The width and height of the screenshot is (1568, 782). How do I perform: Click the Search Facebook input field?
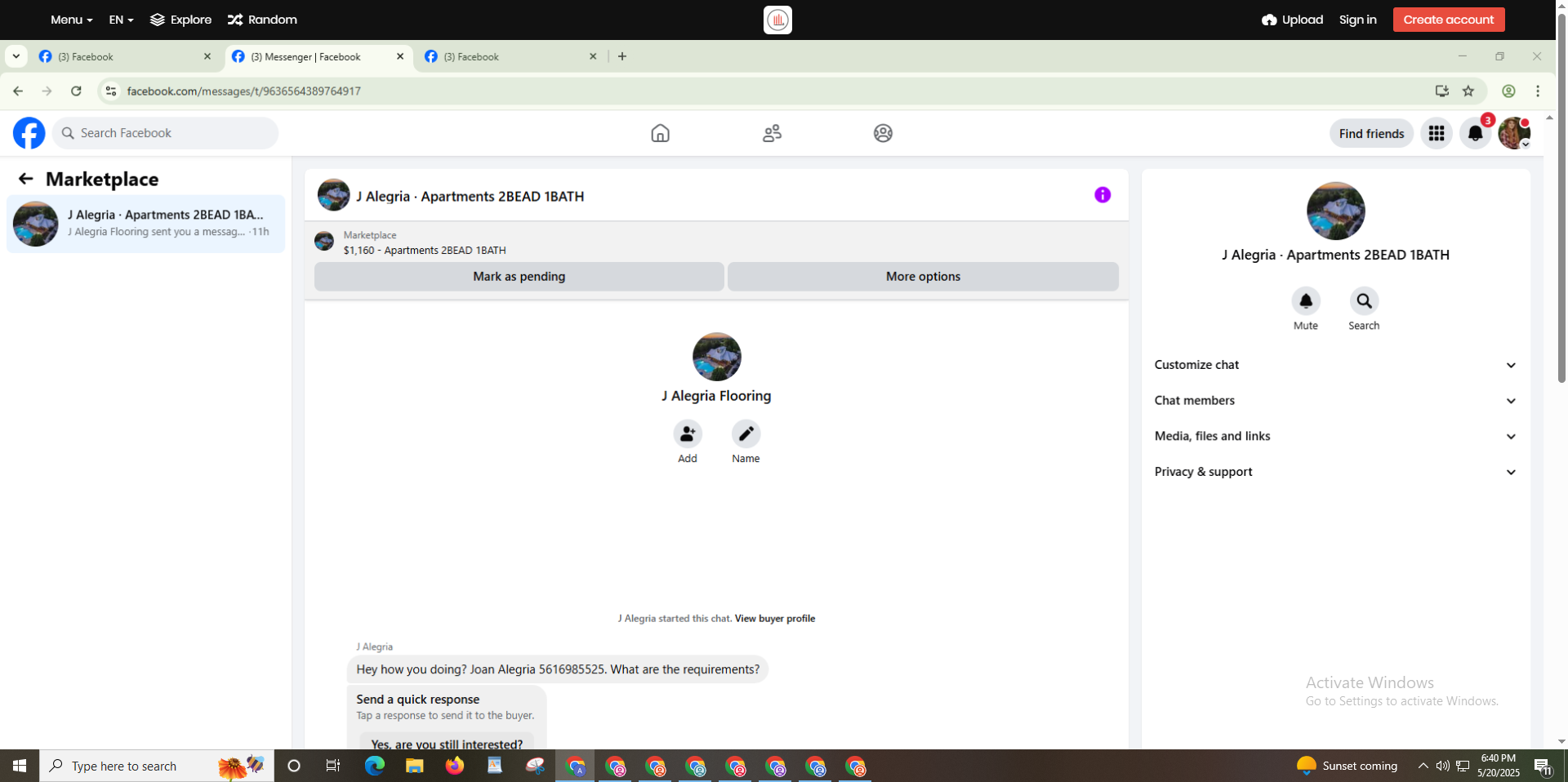point(165,133)
